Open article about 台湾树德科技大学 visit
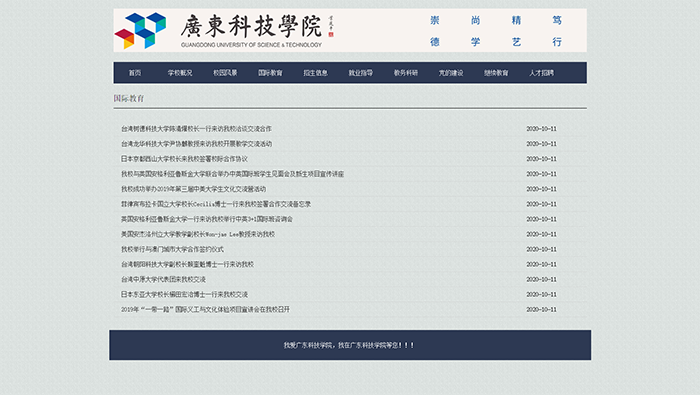The height and width of the screenshot is (395, 700). [x=196, y=129]
